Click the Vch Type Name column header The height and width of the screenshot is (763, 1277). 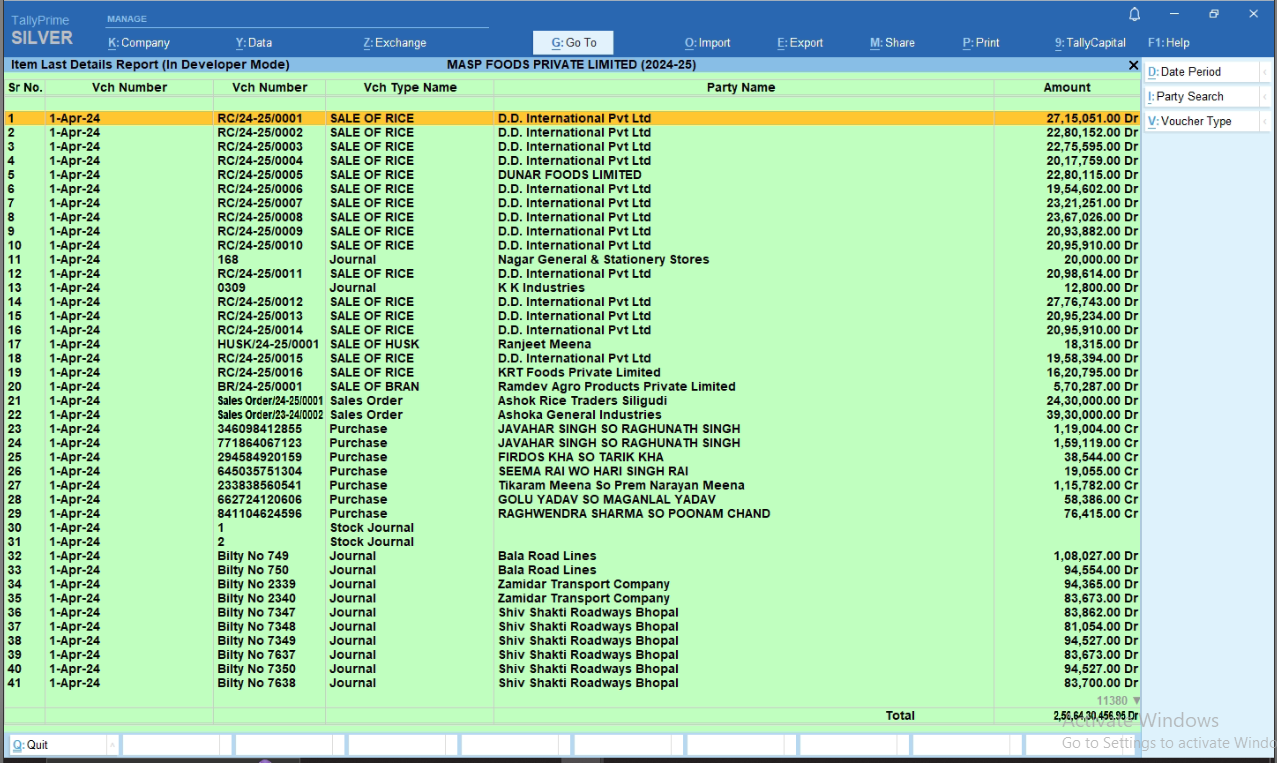410,87
